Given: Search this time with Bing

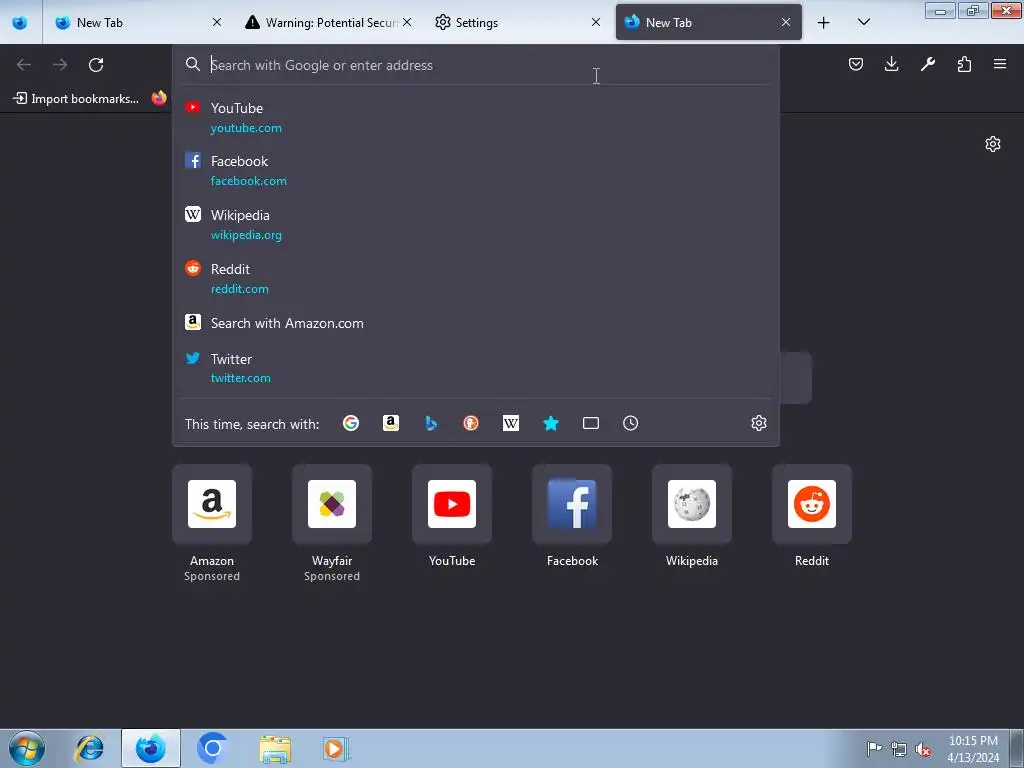Looking at the screenshot, I should coord(430,423).
